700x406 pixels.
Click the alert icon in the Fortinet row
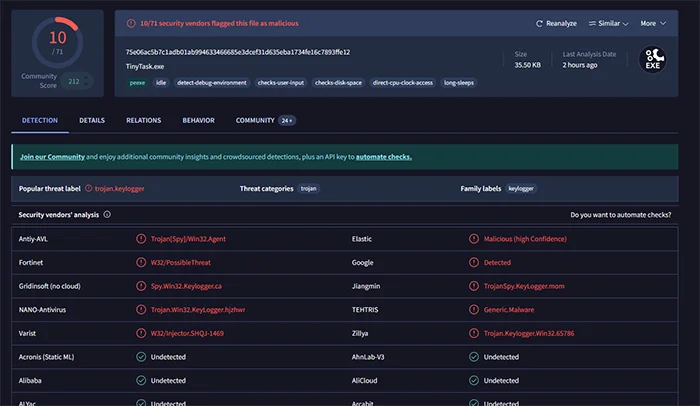pos(141,263)
